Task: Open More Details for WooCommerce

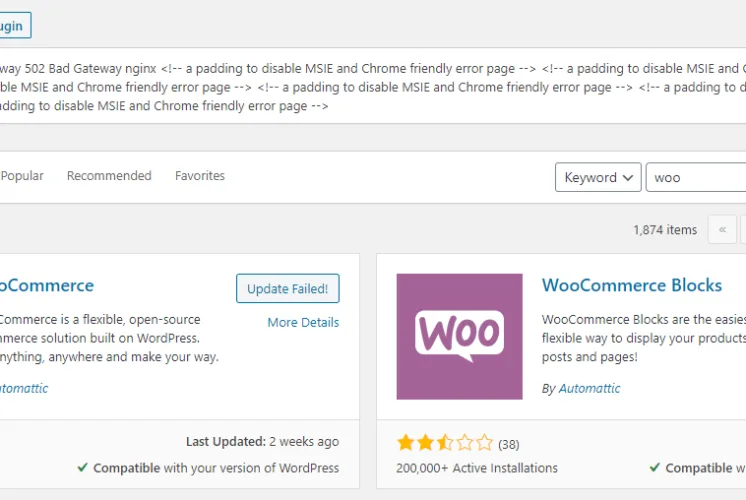Action: coord(303,323)
